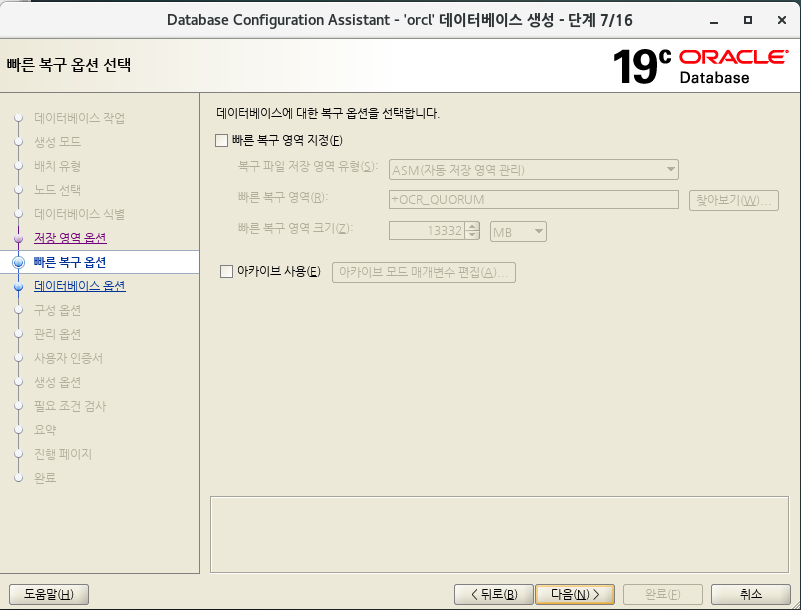Click the Oracle 19c Database logo
Viewport: 801px width, 610px height.
tap(700, 66)
